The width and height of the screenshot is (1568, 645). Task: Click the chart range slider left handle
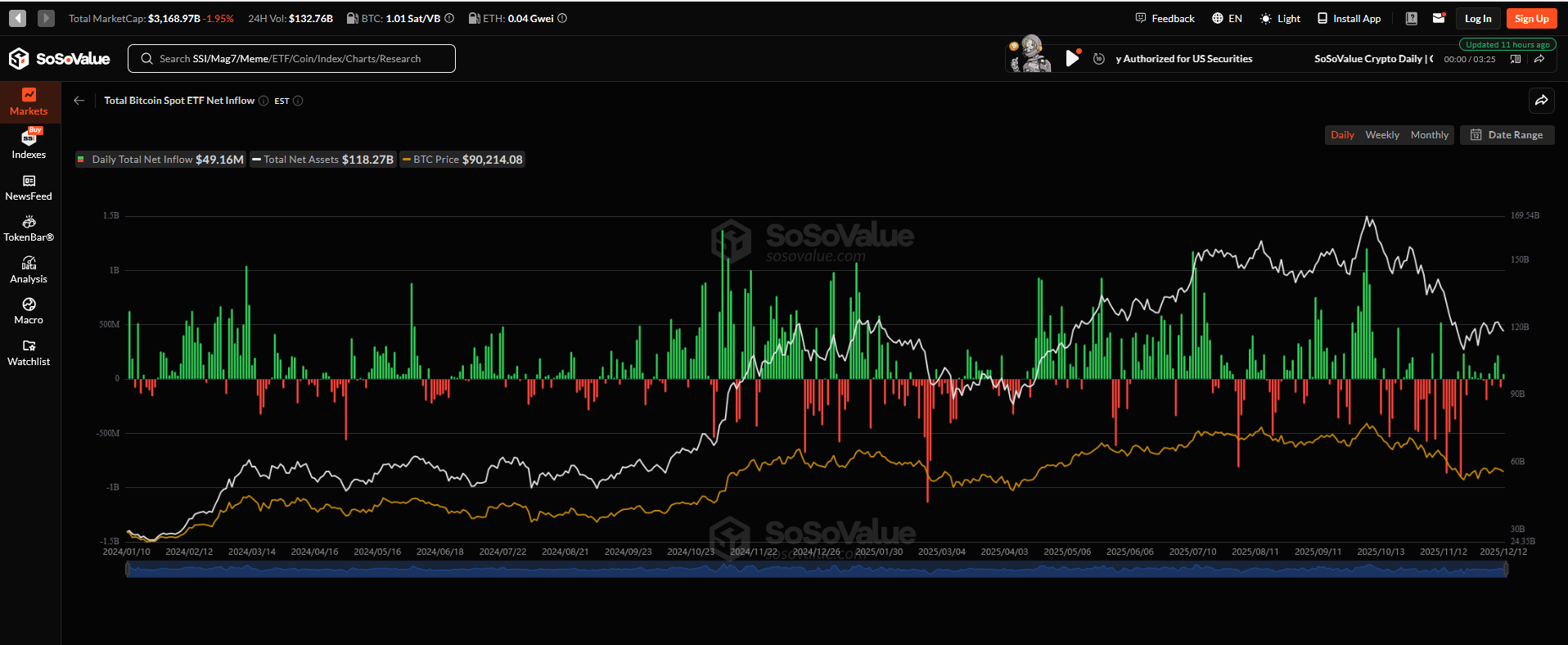[128, 569]
